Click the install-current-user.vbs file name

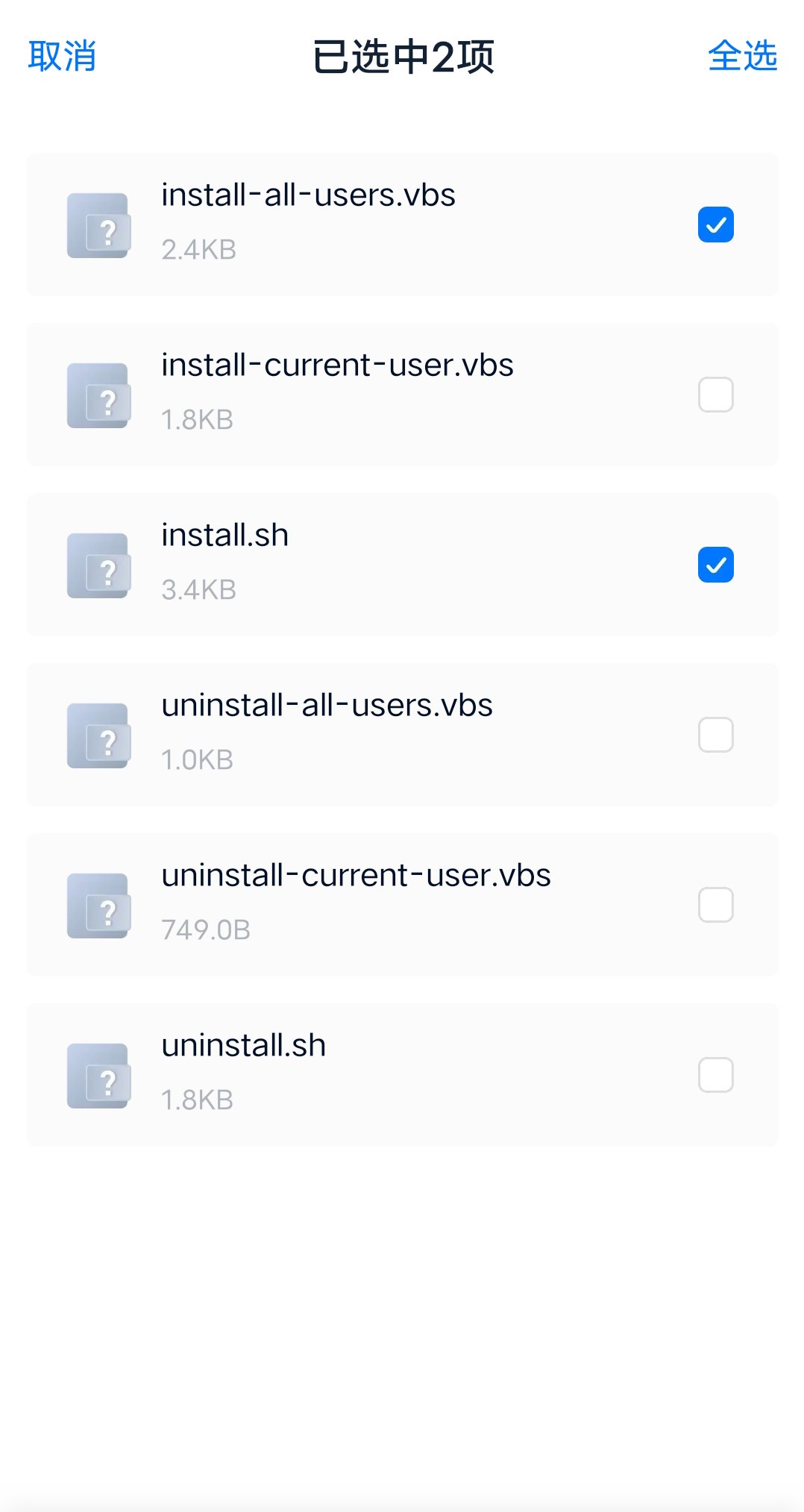point(337,366)
